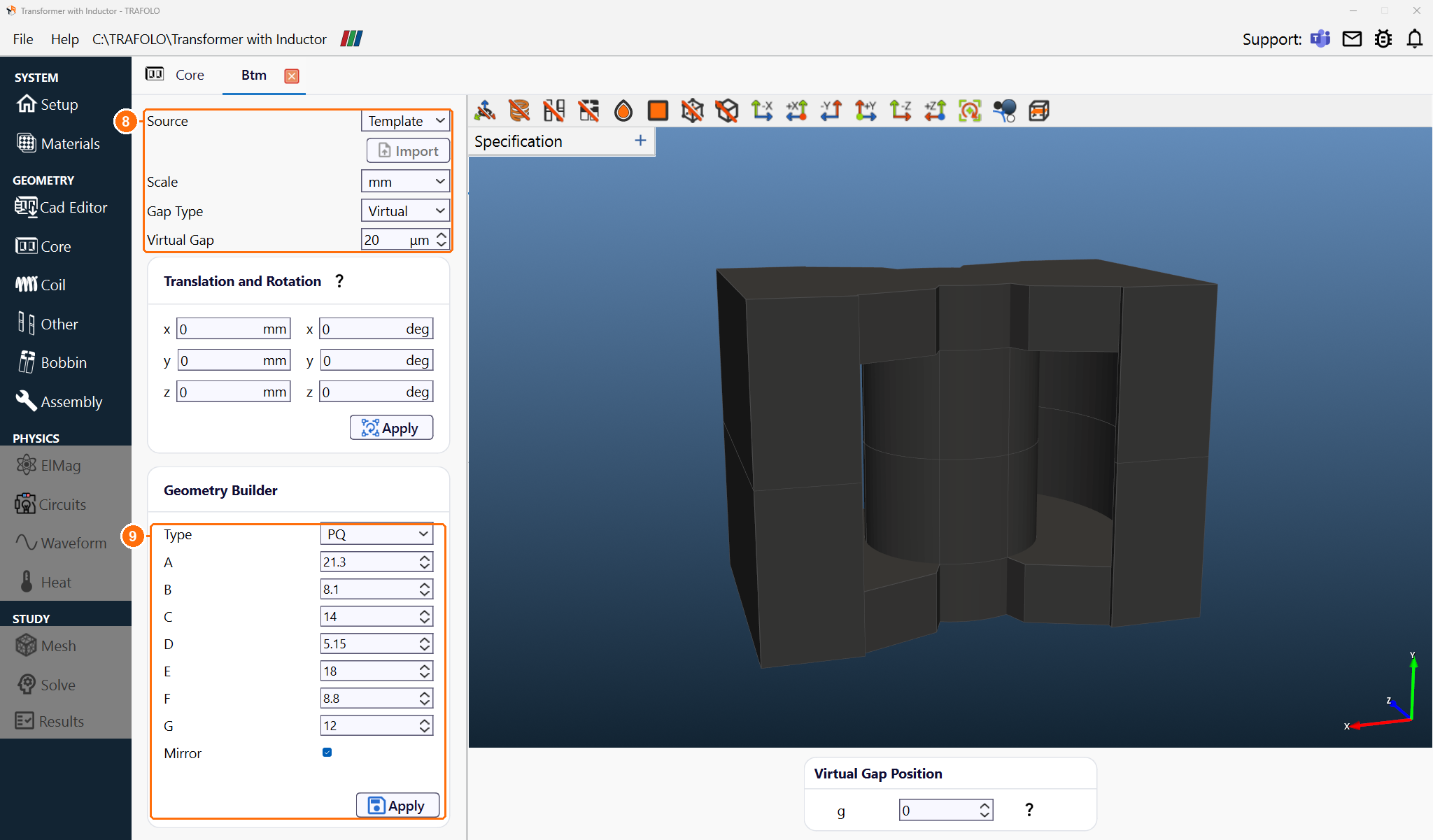Open the Cad Editor sidebar item
This screenshot has width=1433, height=840.
click(x=62, y=207)
